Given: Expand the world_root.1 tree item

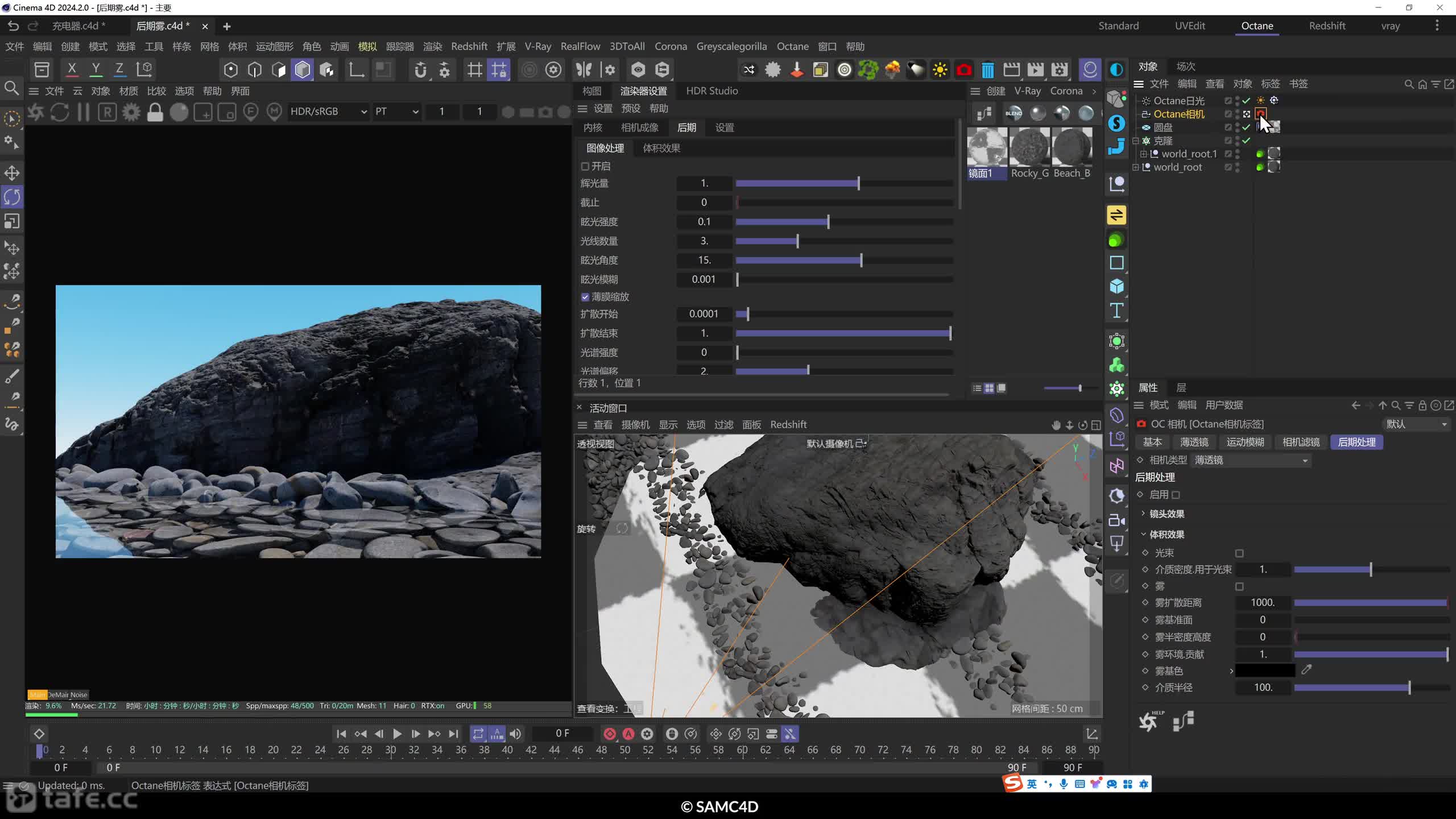Looking at the screenshot, I should coord(1143,154).
